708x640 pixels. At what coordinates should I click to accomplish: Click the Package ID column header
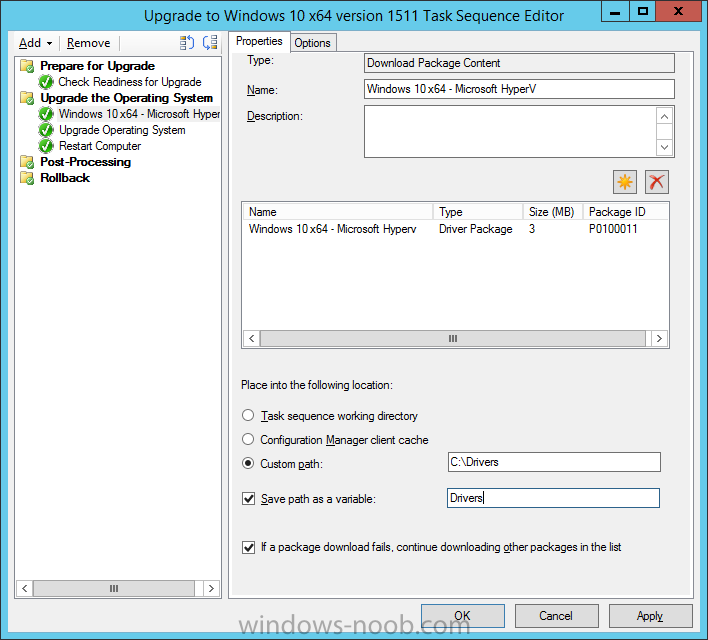click(625, 212)
